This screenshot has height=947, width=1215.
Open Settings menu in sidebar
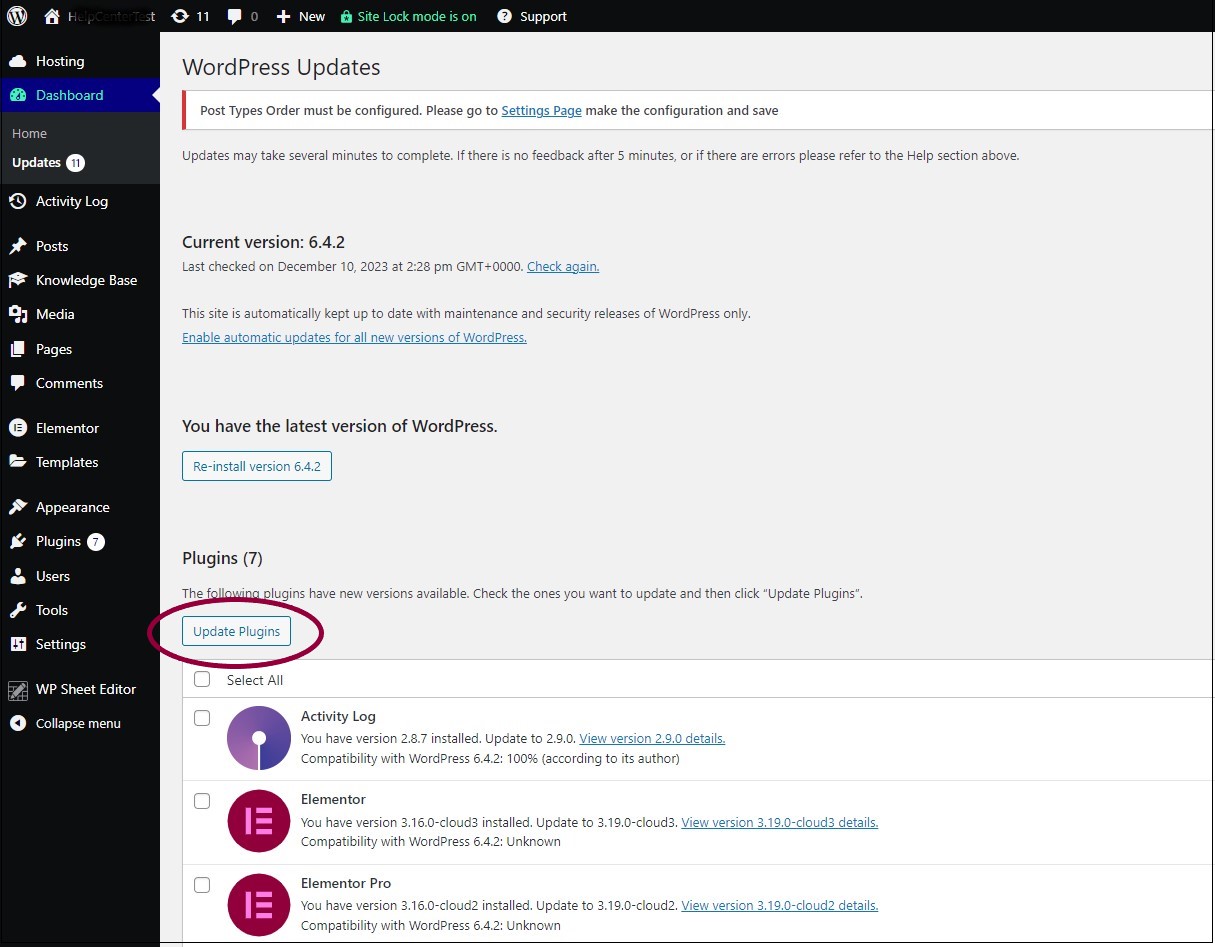click(x=80, y=644)
